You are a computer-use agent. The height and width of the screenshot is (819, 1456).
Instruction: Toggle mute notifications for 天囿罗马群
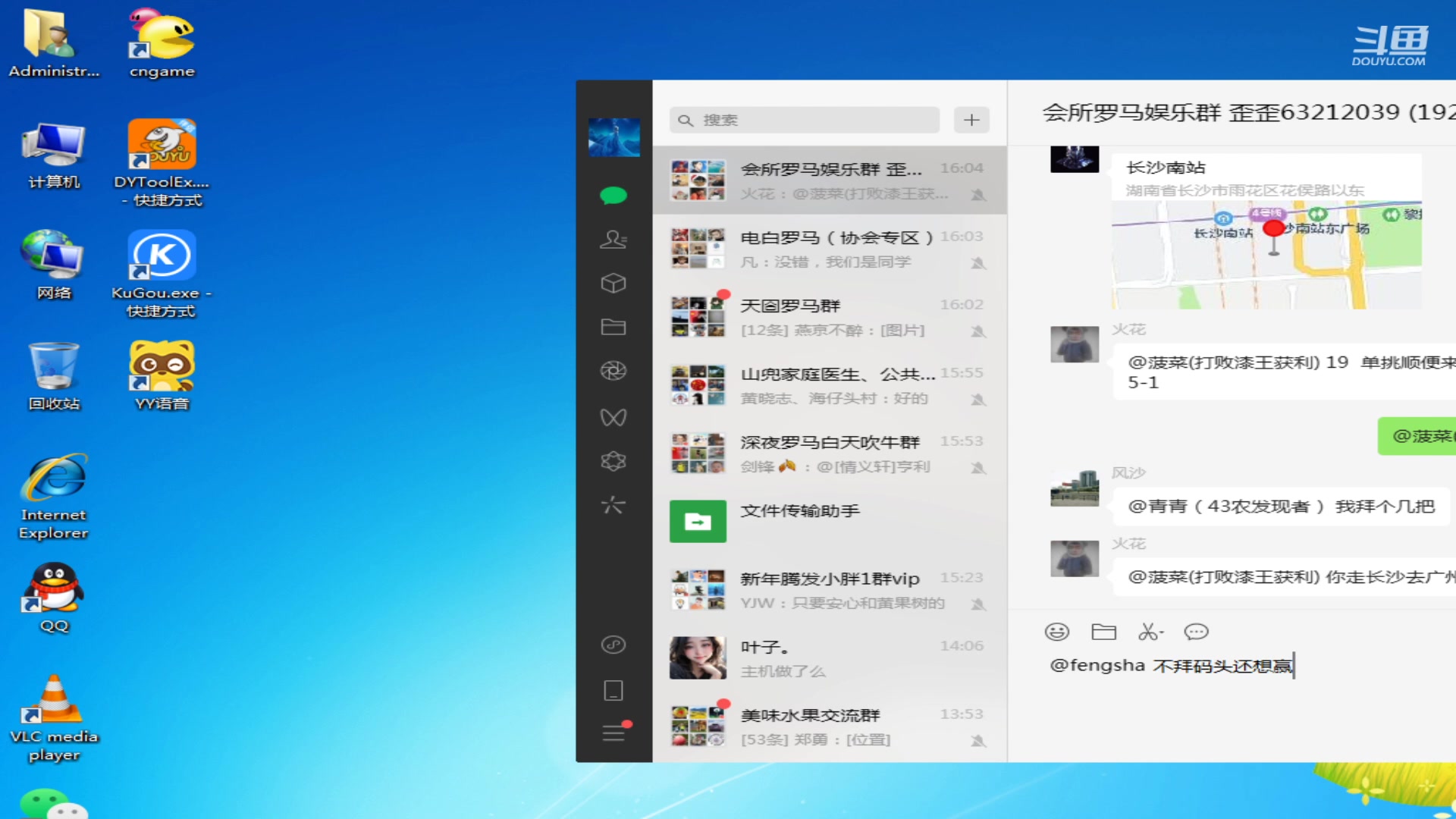point(979,331)
